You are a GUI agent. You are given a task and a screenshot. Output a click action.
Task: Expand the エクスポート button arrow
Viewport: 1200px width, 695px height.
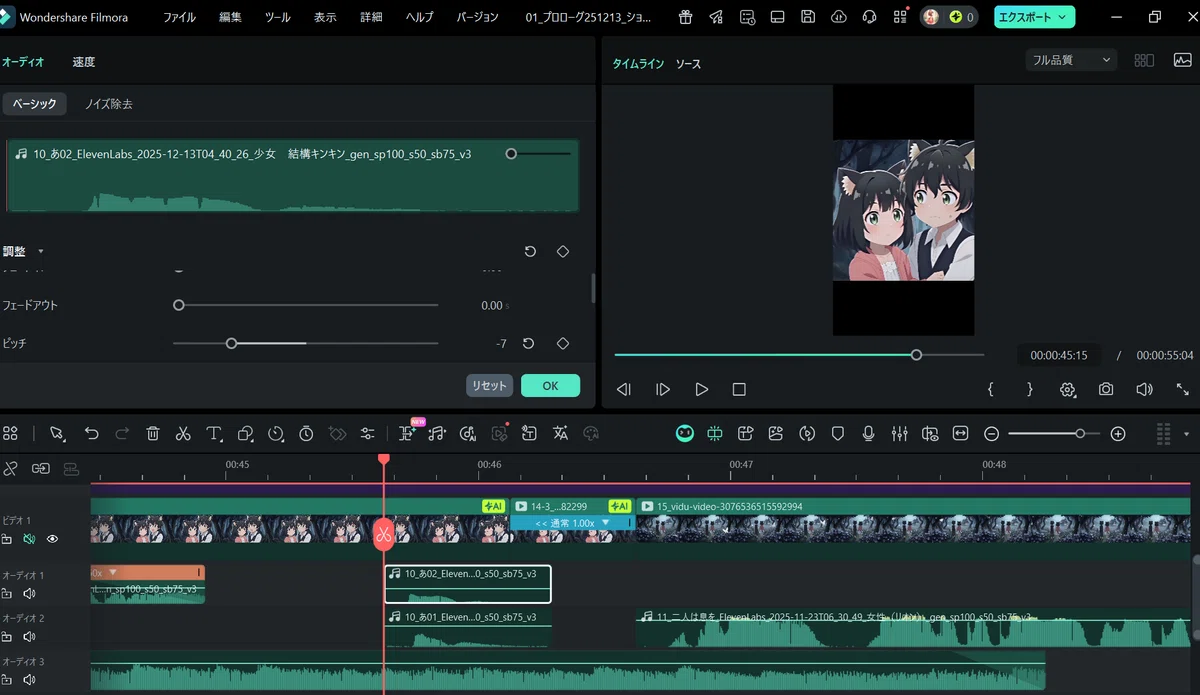(x=1062, y=17)
